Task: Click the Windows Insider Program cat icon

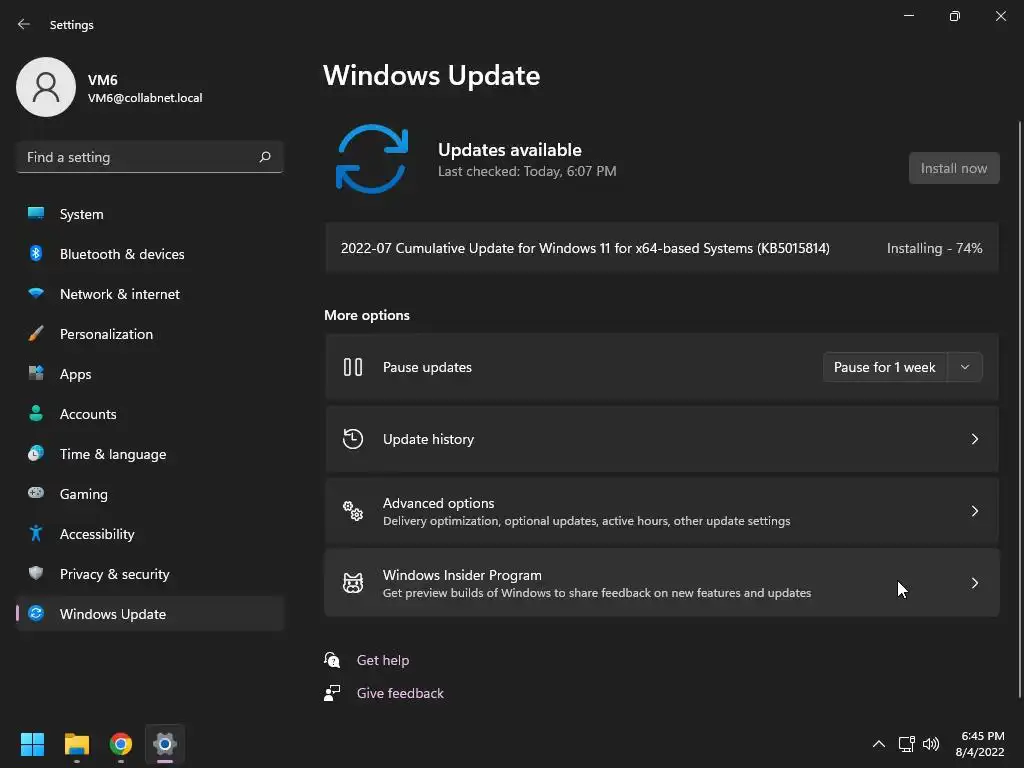Action: point(353,583)
